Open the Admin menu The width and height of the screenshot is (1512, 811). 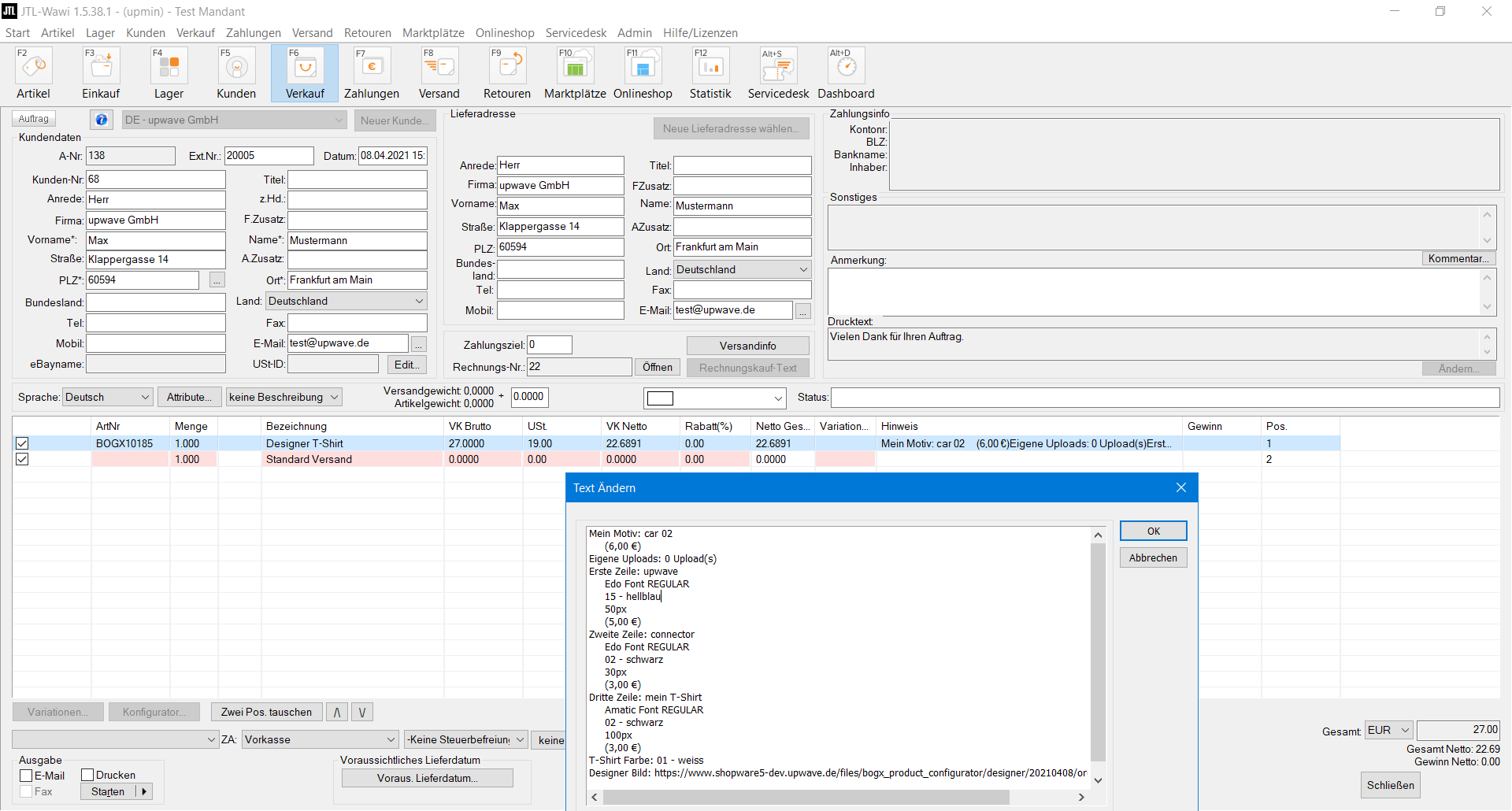tap(635, 32)
